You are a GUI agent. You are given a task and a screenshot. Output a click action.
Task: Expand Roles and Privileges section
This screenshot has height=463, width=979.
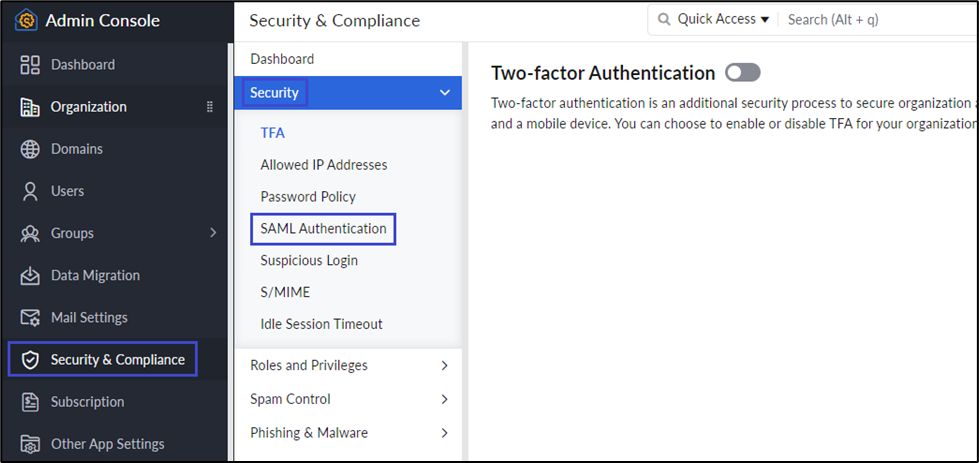[x=445, y=366]
